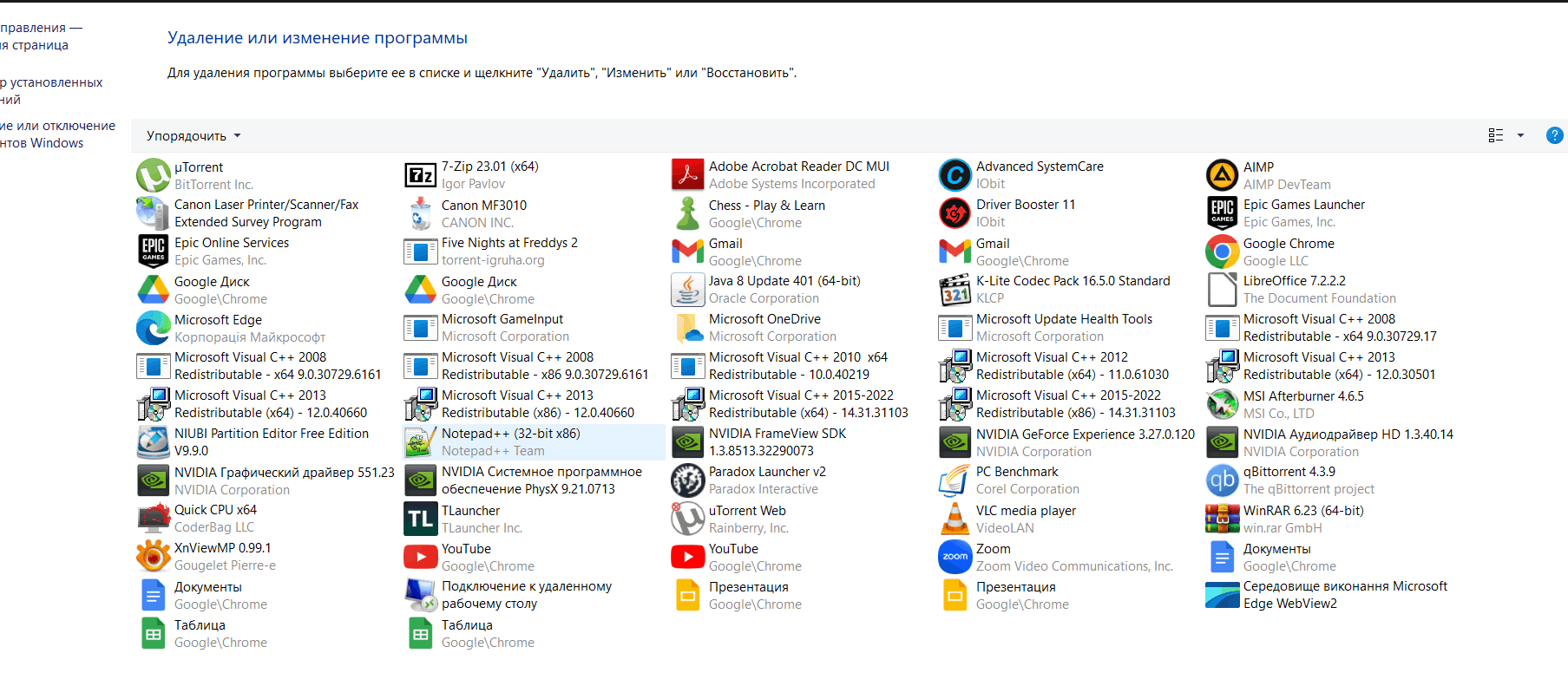The height and width of the screenshot is (686, 1568).
Task: Expand the view options dropdown arrow
Action: [1520, 135]
